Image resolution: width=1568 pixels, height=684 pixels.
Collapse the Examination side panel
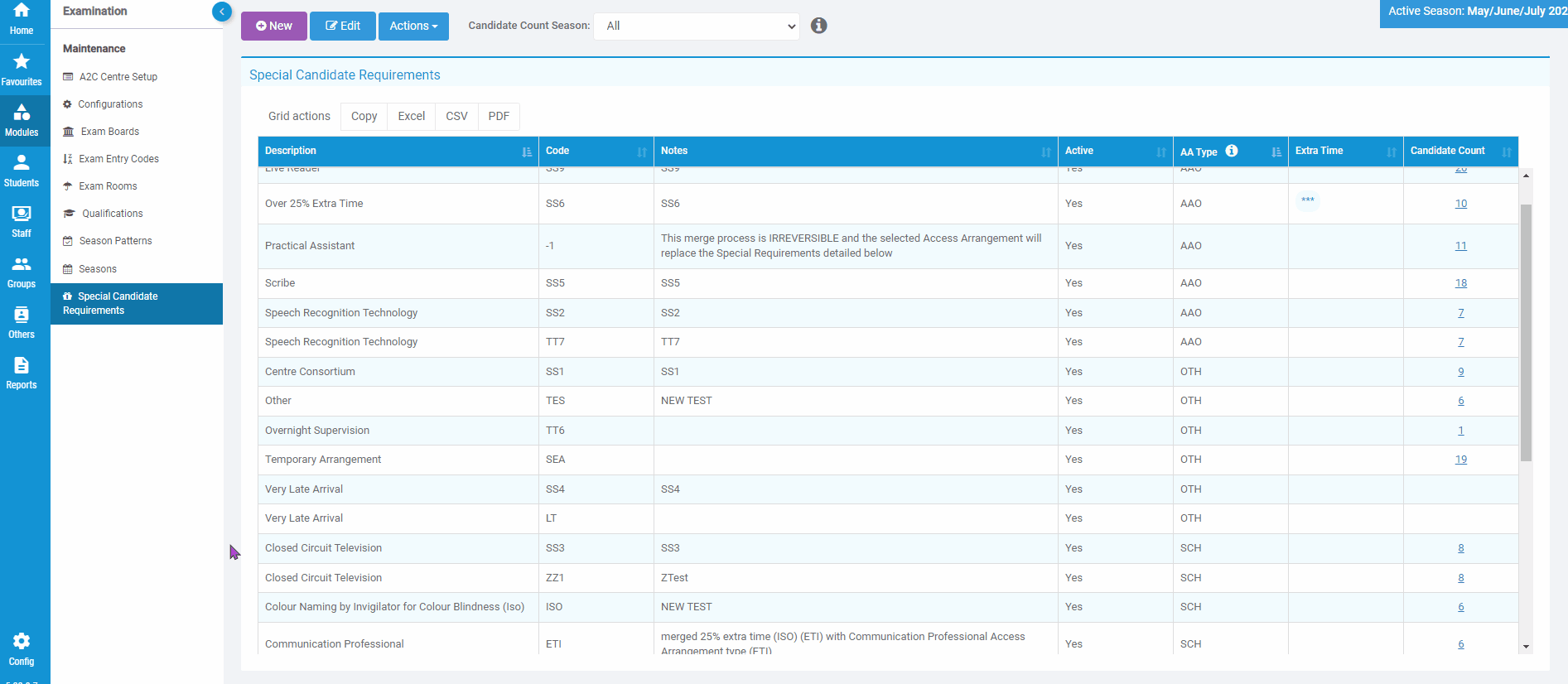click(221, 12)
